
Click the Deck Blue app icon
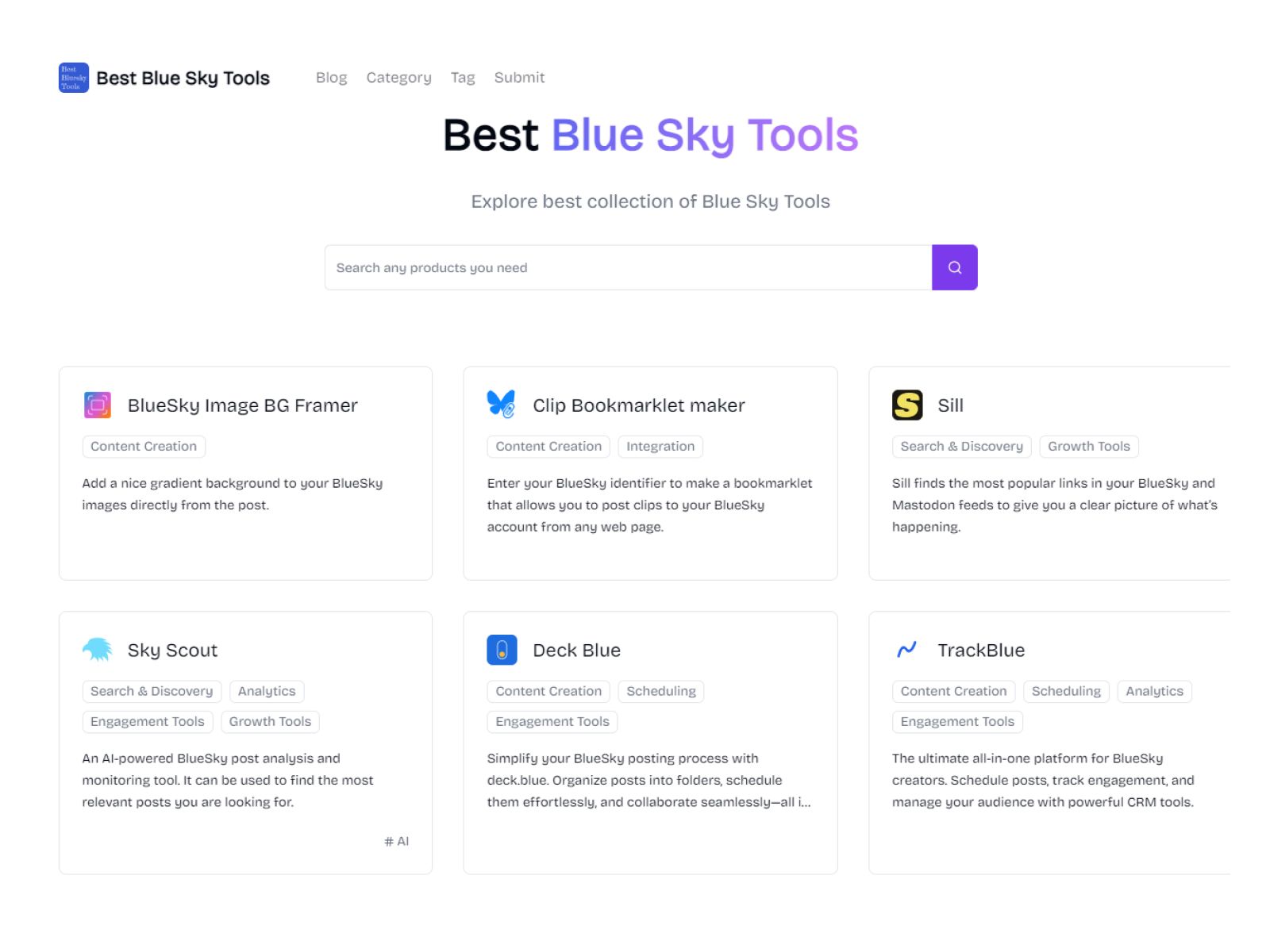[502, 649]
